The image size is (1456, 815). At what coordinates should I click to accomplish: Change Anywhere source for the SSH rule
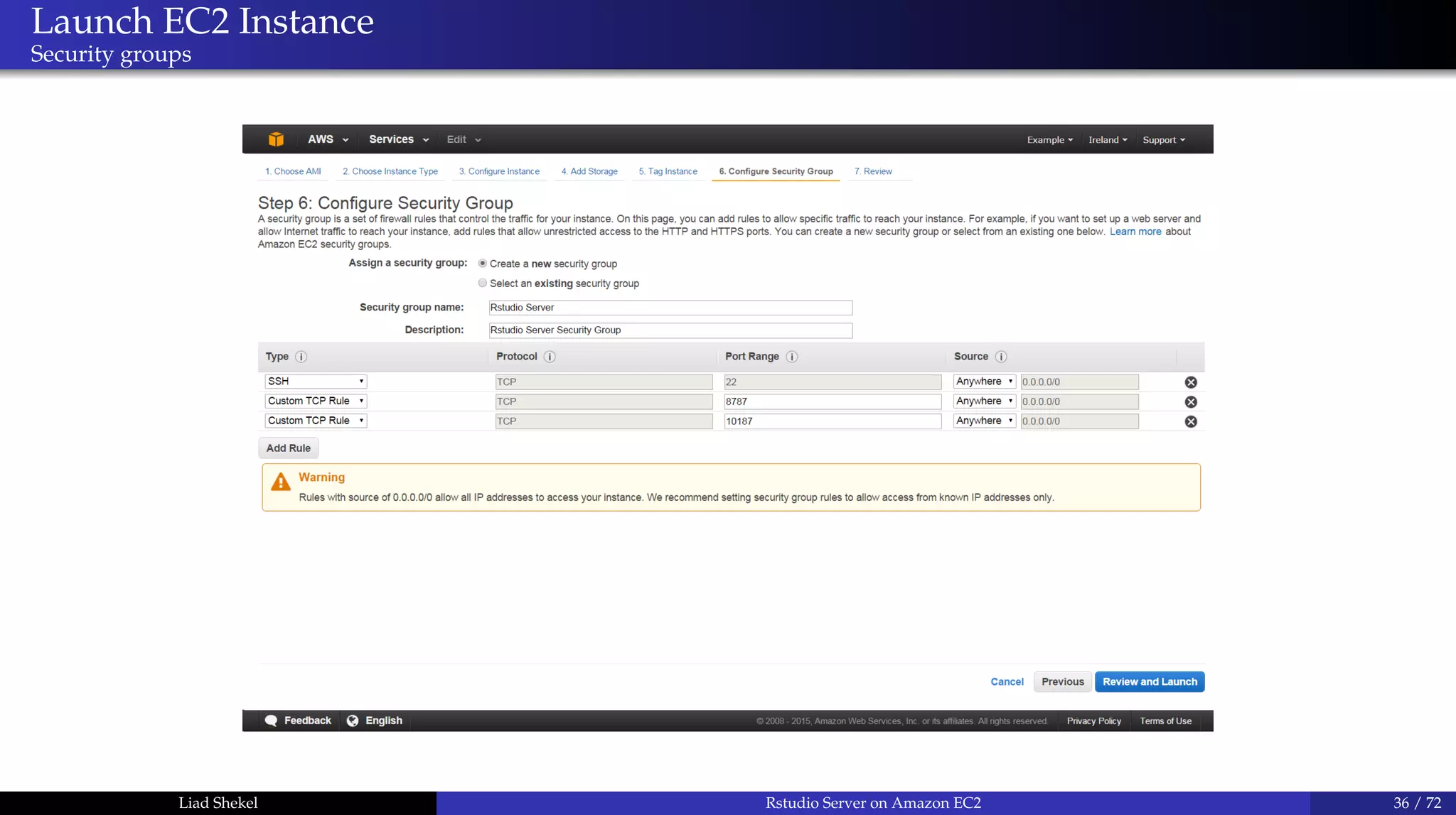[x=985, y=382]
